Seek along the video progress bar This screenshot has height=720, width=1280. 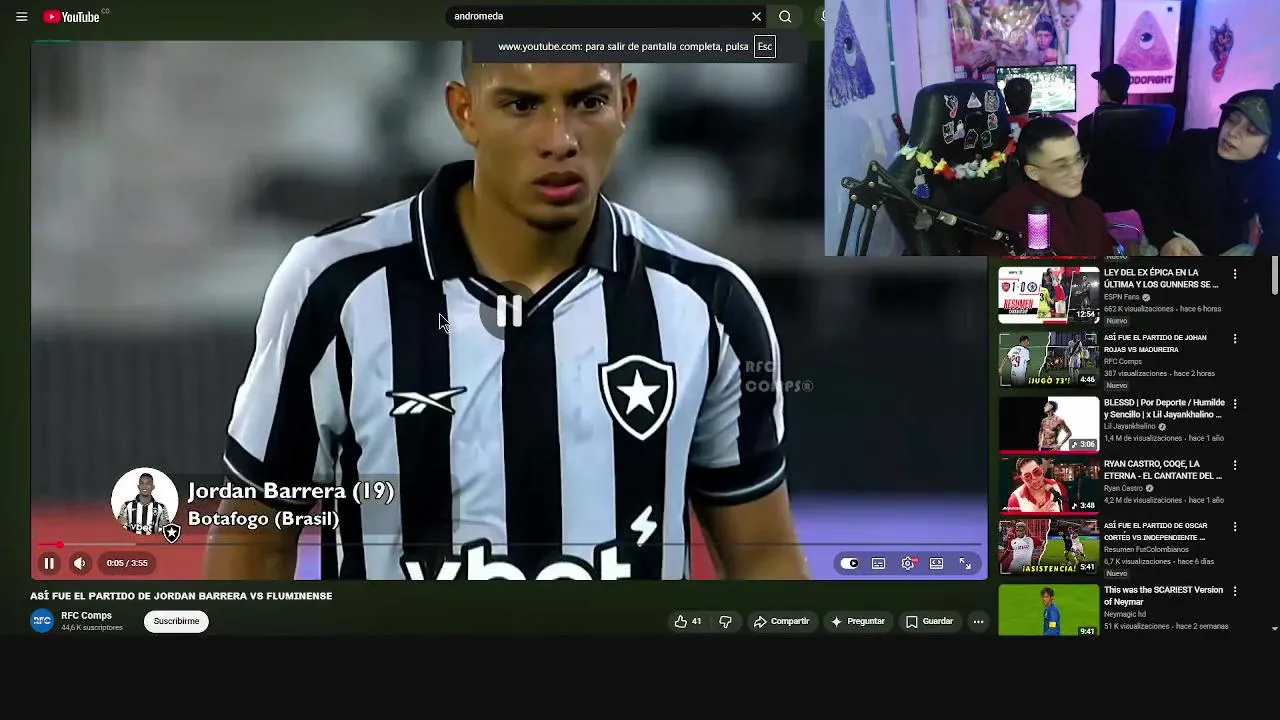509,545
